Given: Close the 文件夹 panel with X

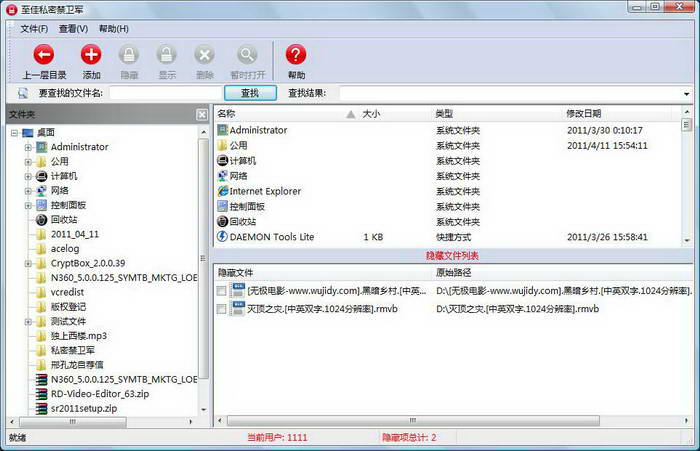Looking at the screenshot, I should (x=201, y=115).
